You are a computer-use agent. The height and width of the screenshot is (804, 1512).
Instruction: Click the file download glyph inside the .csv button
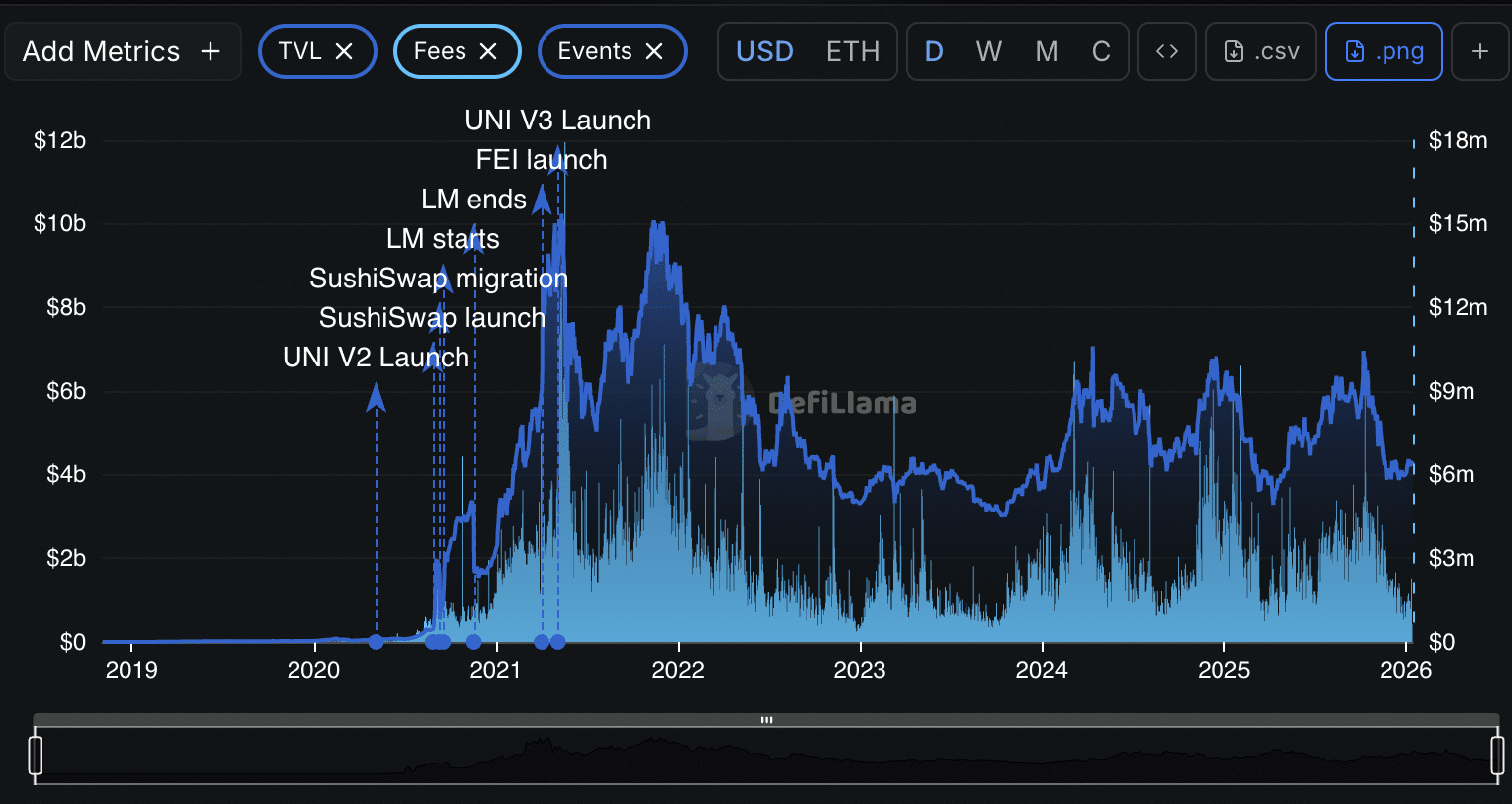[1232, 51]
